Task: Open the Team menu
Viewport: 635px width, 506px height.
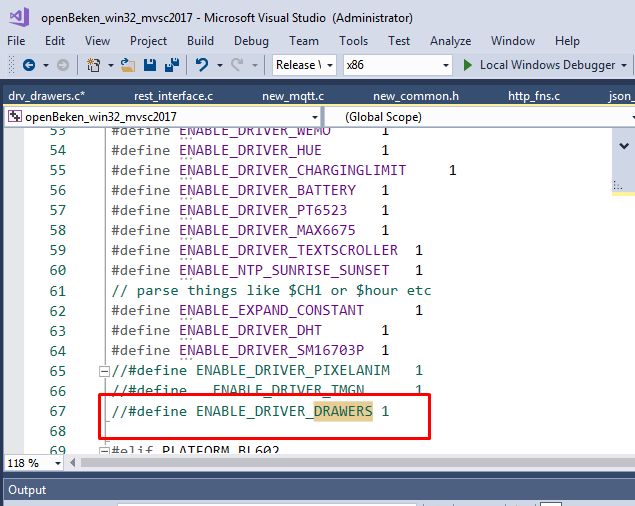Action: click(304, 41)
